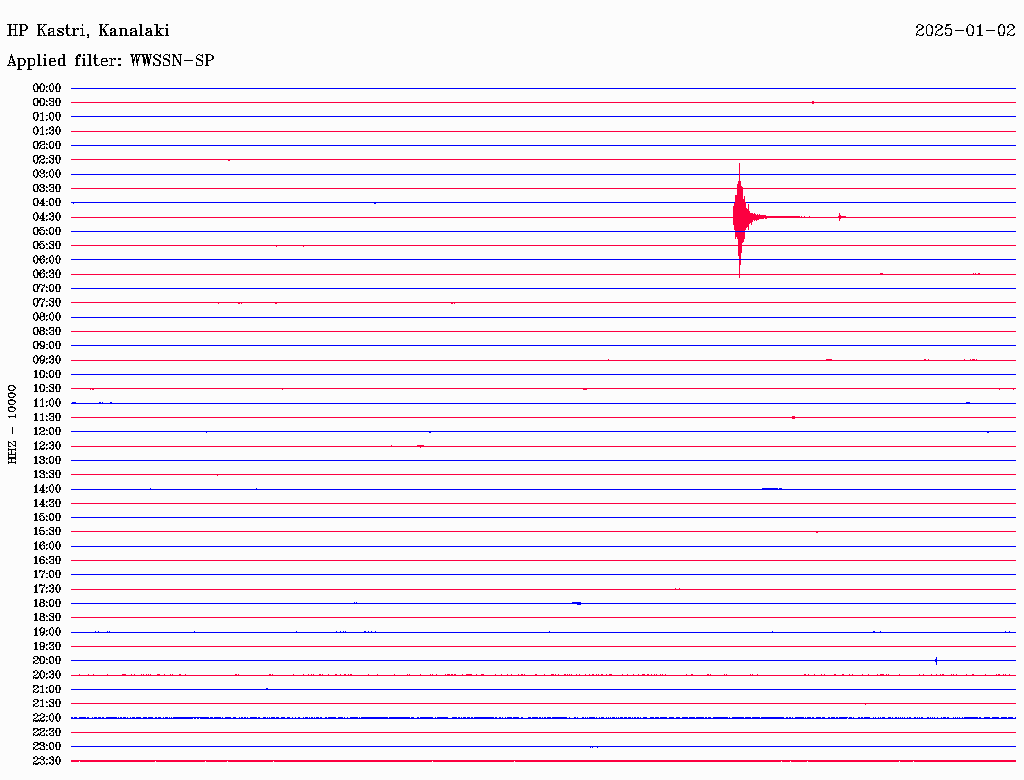Select the 15:30 time label
The width and height of the screenshot is (1024, 780).
tap(47, 532)
